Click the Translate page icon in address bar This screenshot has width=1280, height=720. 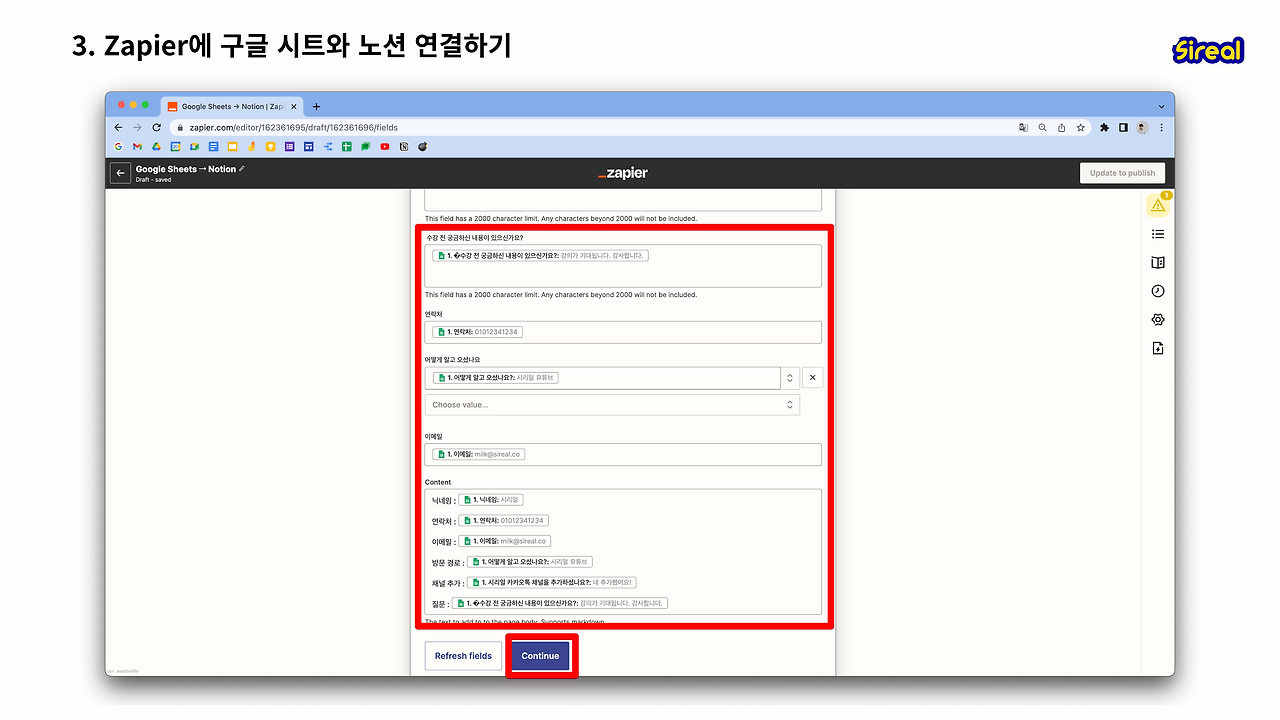[x=1023, y=127]
